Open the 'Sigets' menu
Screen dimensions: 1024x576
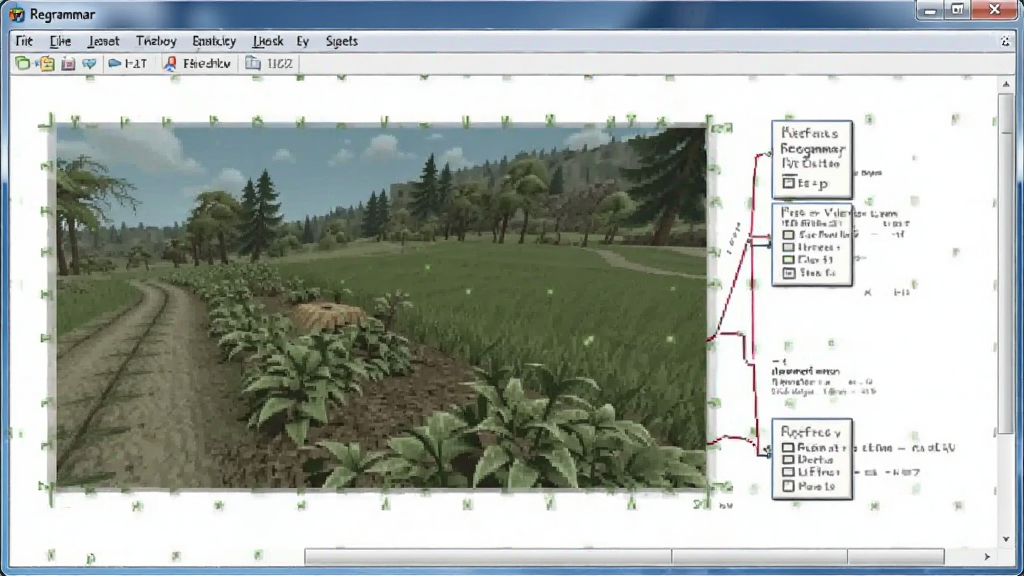342,41
